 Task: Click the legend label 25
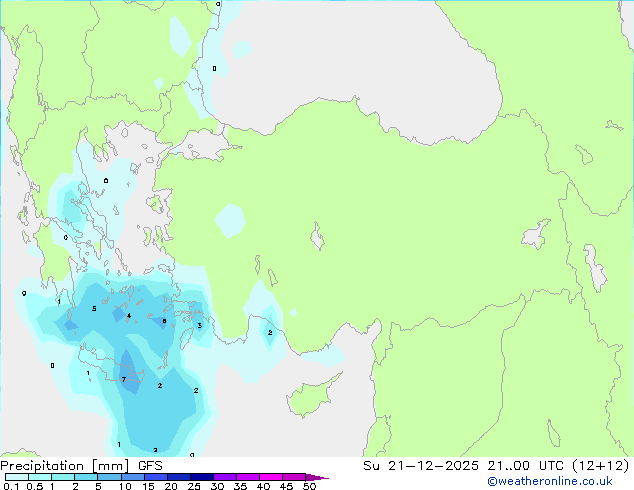pos(194,486)
